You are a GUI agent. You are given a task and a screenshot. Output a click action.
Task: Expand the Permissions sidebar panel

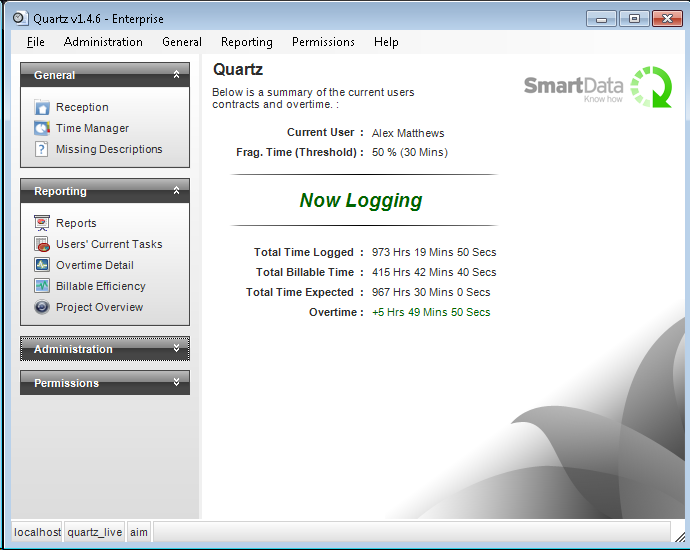click(176, 383)
